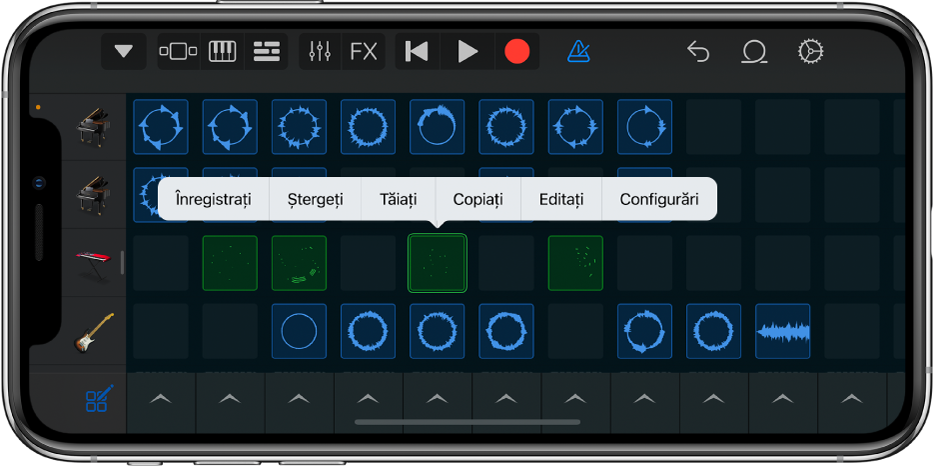Image resolution: width=936 pixels, height=466 pixels.
Task: Switch to the Tracks view button
Action: pyautogui.click(x=266, y=52)
